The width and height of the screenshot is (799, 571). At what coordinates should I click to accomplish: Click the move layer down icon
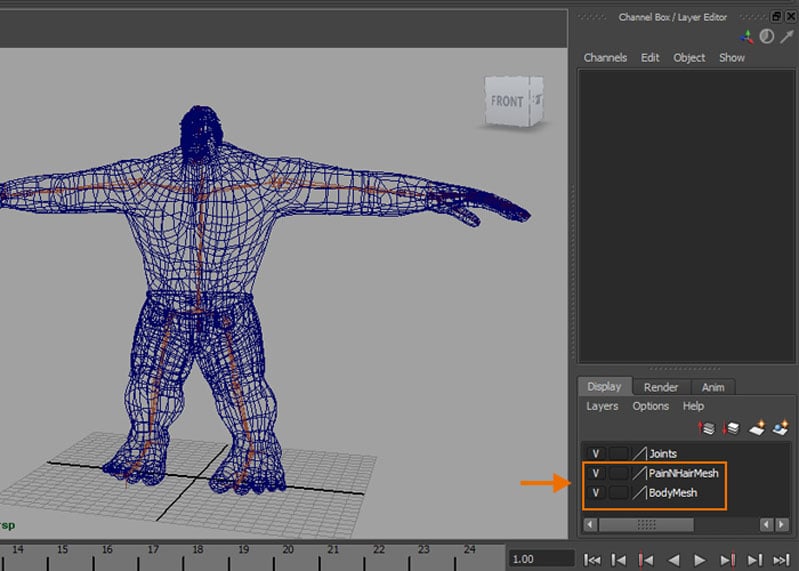[x=730, y=428]
